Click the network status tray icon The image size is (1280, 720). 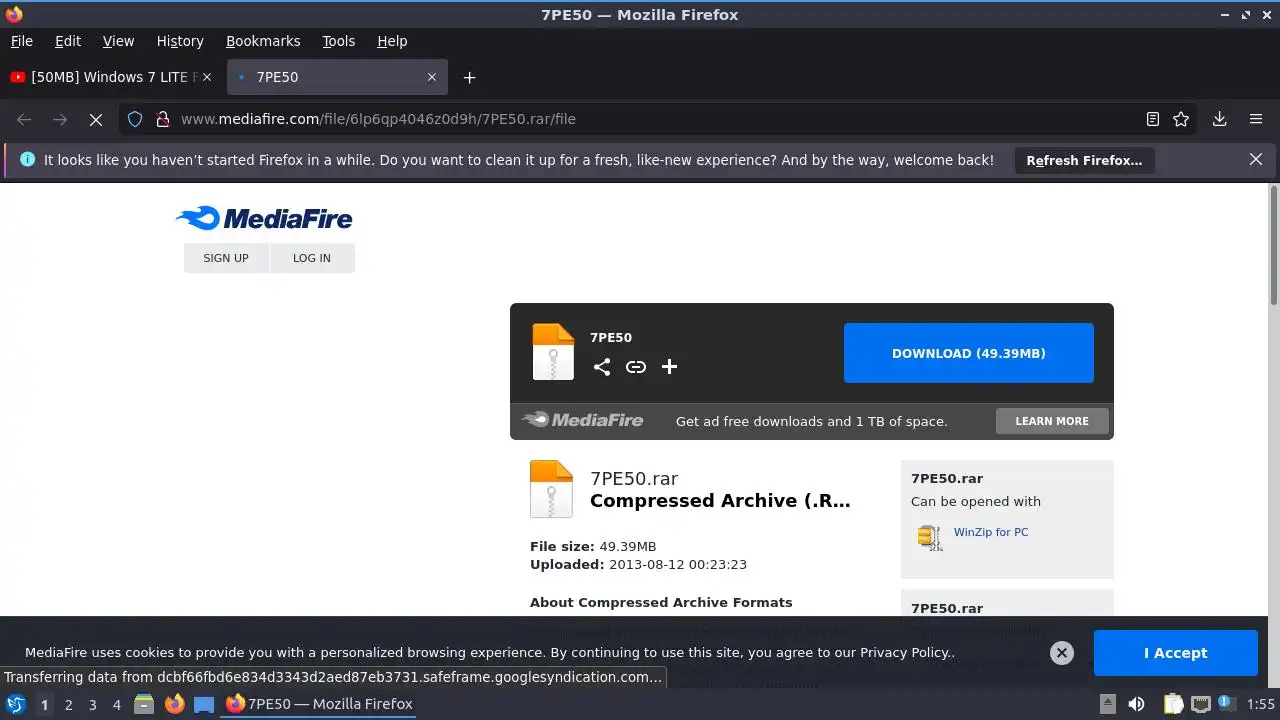click(1200, 704)
